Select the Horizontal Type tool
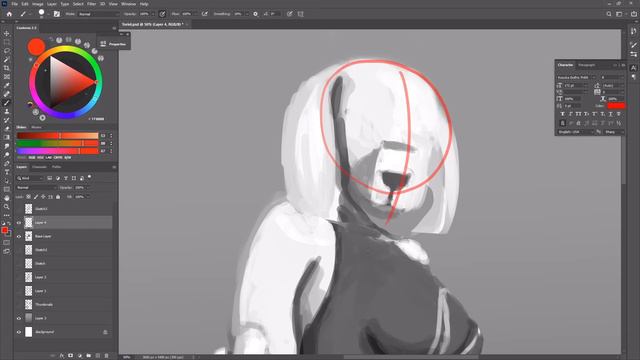Screen dimensions: 640x360 [7, 172]
